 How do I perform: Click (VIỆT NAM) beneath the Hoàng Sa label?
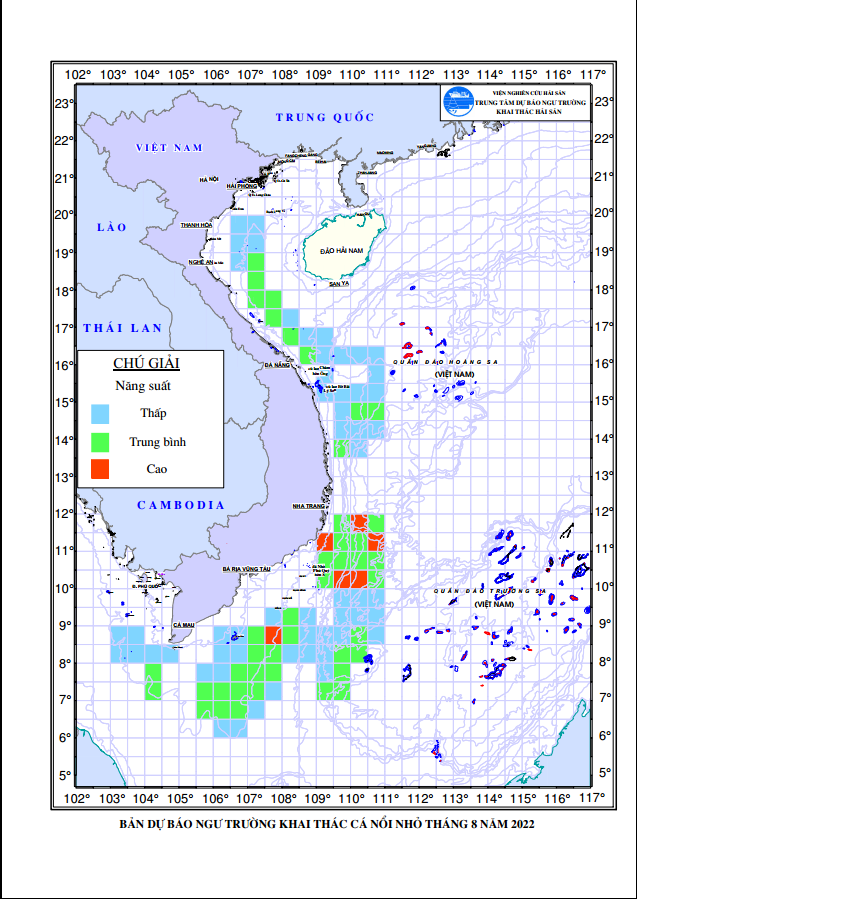[454, 374]
